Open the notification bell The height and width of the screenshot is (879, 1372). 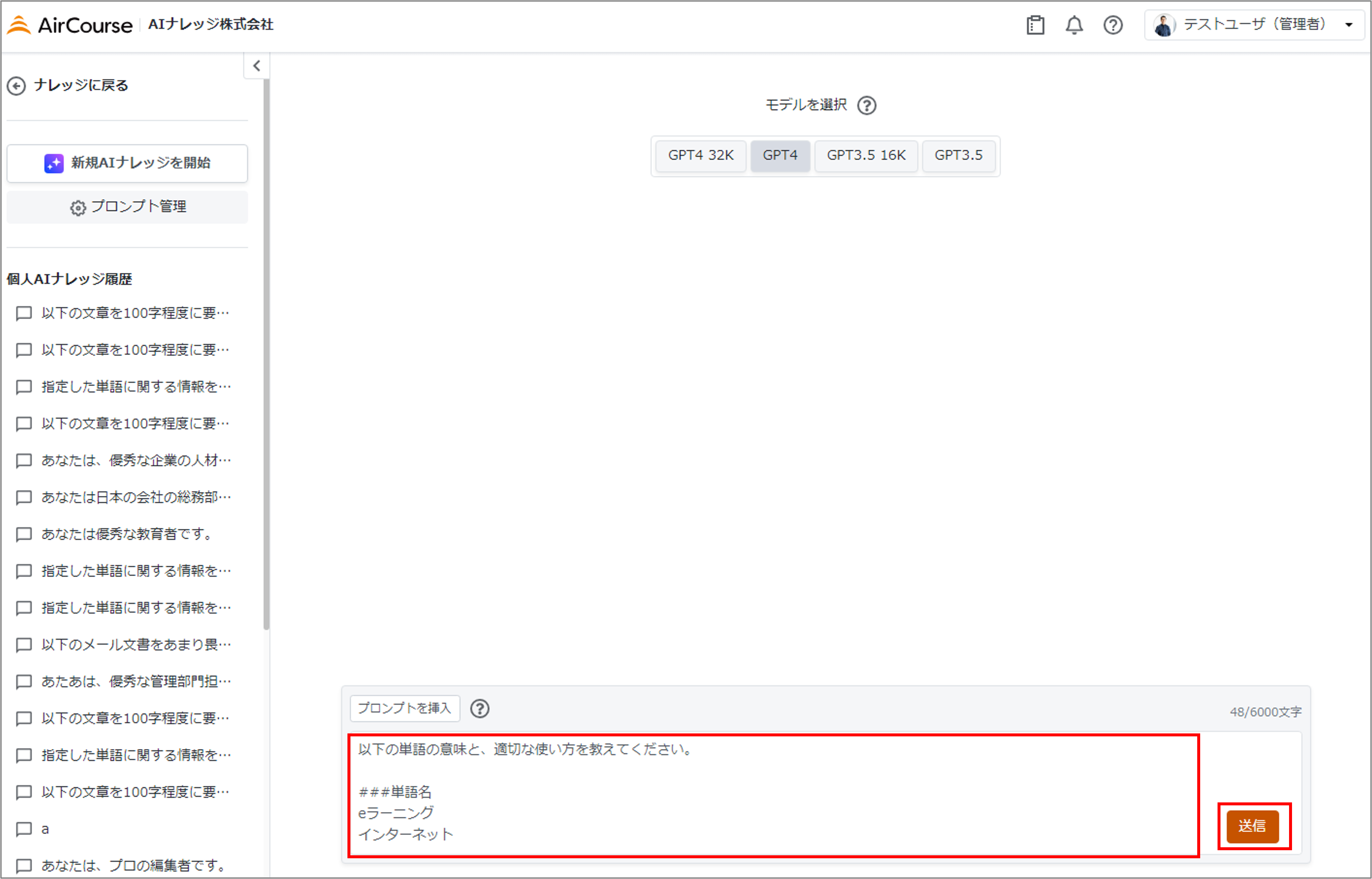[1074, 25]
